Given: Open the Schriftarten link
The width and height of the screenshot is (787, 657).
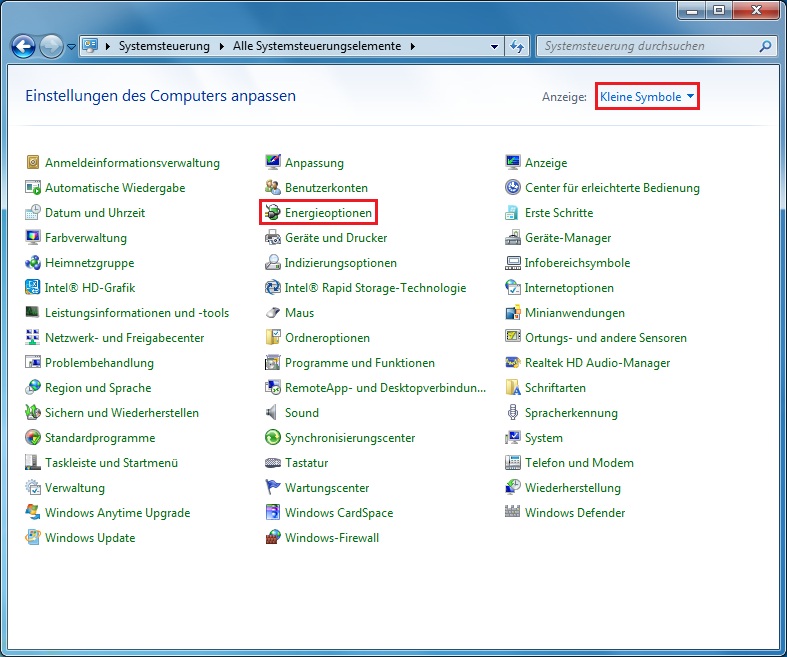Looking at the screenshot, I should coord(555,388).
